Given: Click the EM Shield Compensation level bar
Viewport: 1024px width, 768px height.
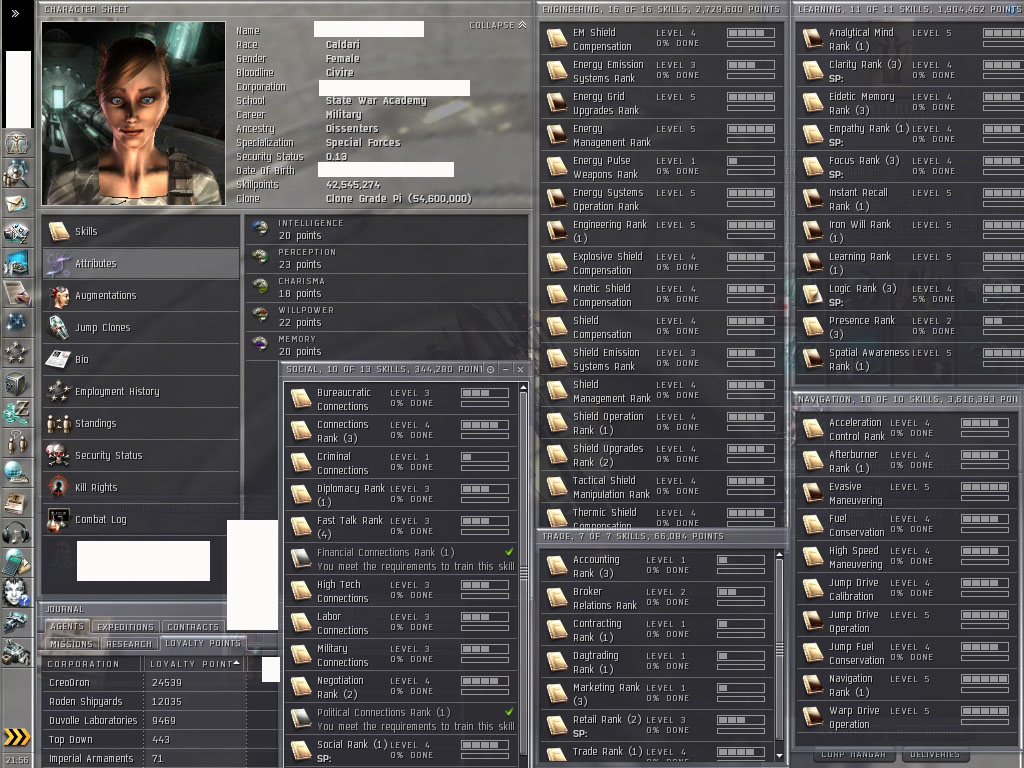Looking at the screenshot, I should [751, 33].
